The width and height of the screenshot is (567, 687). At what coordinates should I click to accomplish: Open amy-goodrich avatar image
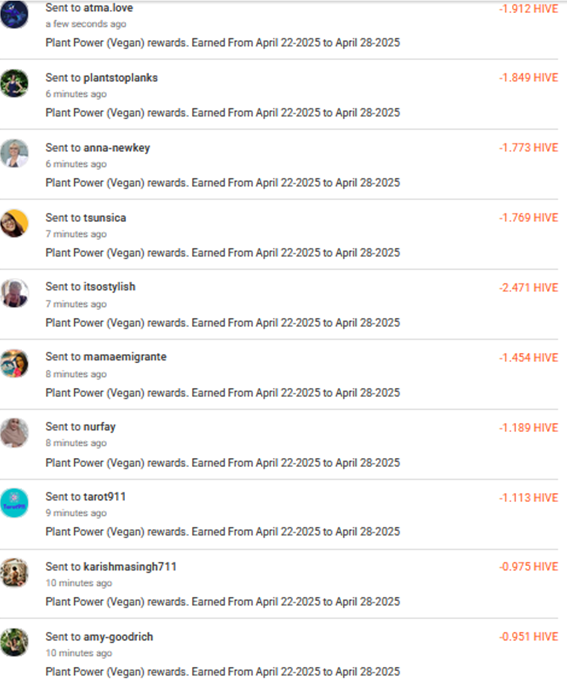14,642
